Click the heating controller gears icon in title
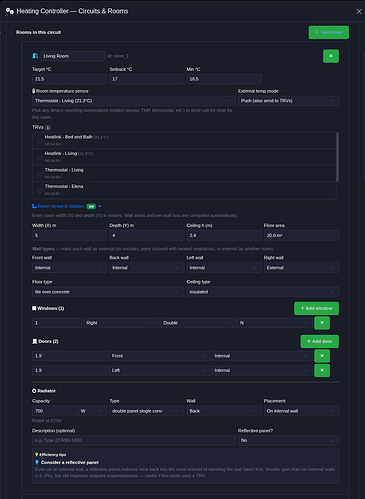Image resolution: width=365 pixels, height=499 pixels. pos(10,11)
